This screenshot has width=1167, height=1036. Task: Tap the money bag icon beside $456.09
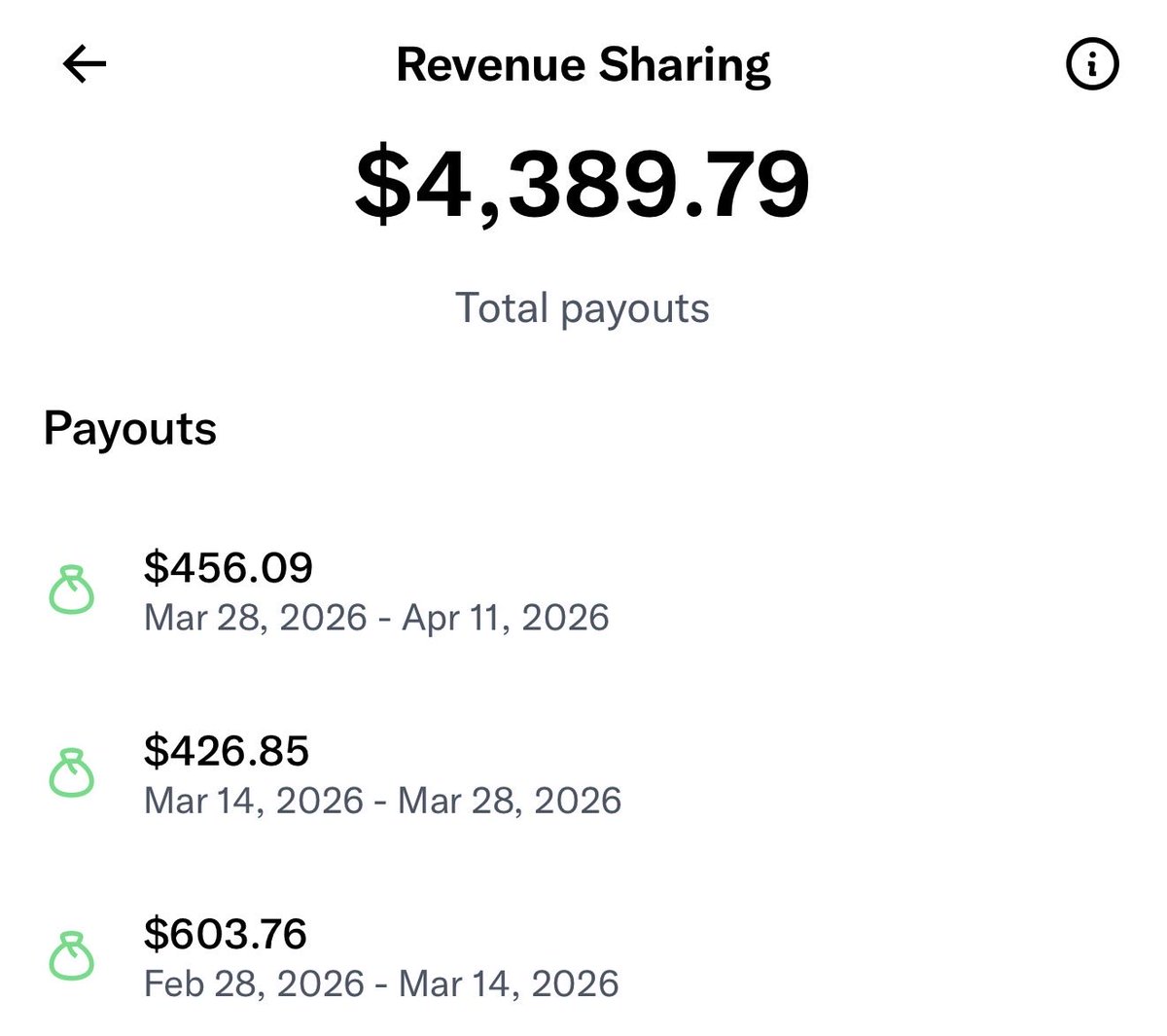coord(72,590)
